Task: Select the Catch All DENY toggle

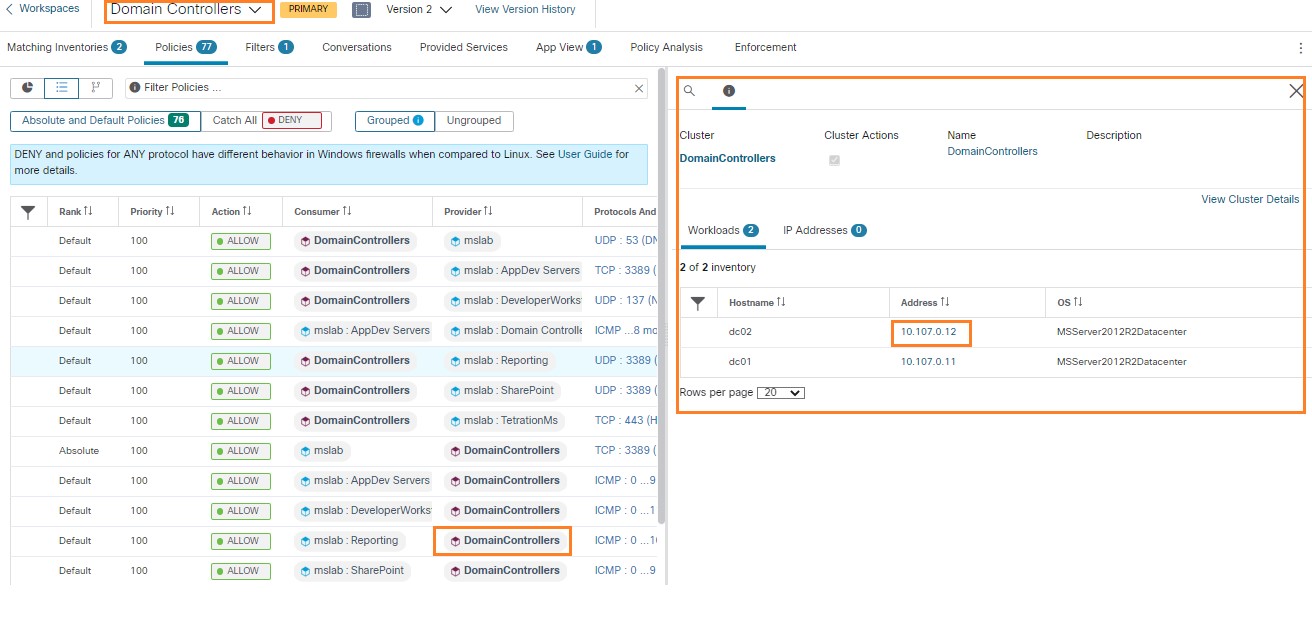Action: point(266,120)
